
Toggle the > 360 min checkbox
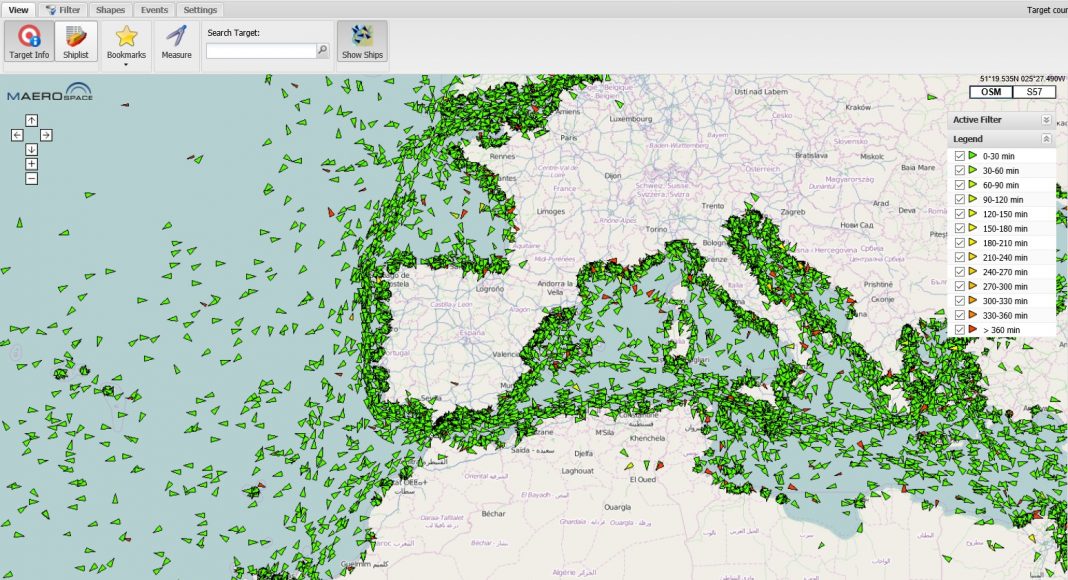coord(960,329)
